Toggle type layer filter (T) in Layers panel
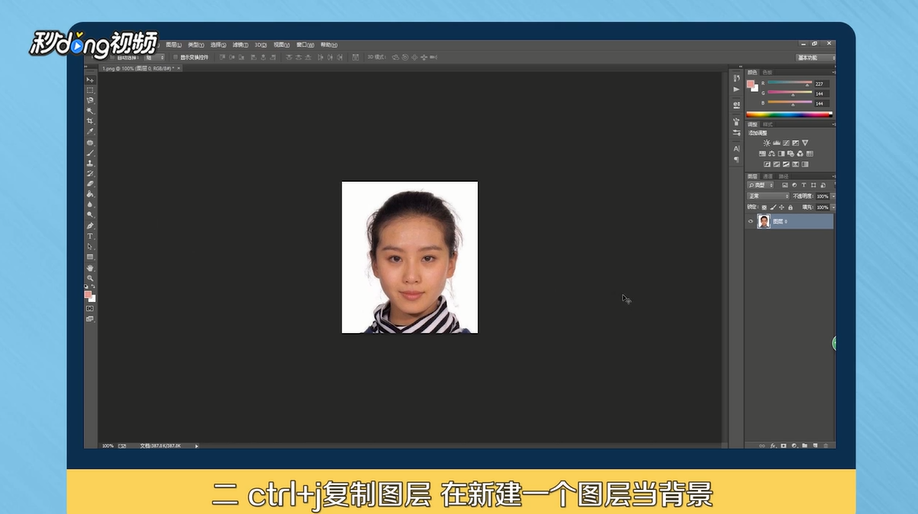This screenshot has width=918, height=514. (804, 185)
